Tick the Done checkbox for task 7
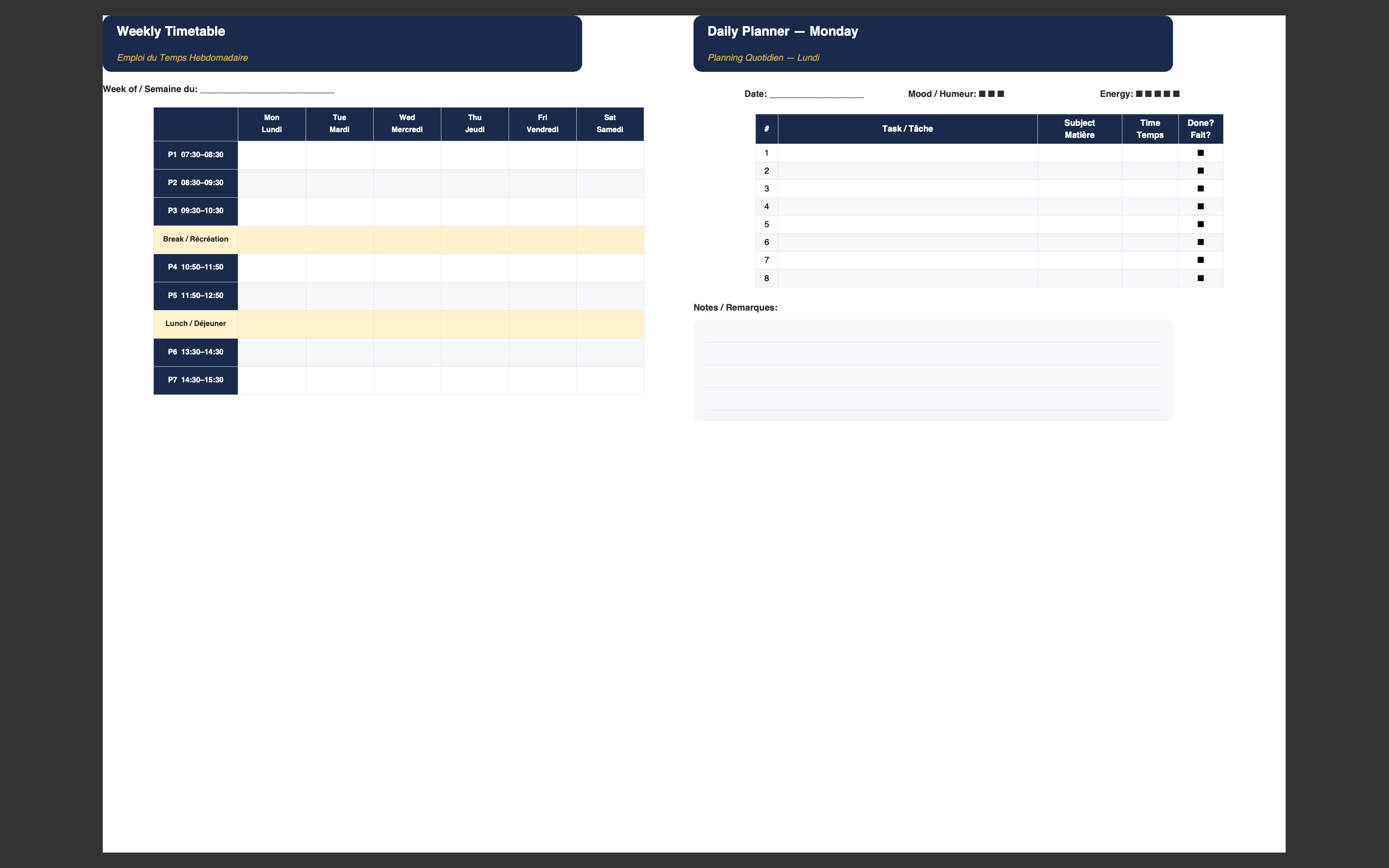The width and height of the screenshot is (1389, 868). coord(1200,260)
